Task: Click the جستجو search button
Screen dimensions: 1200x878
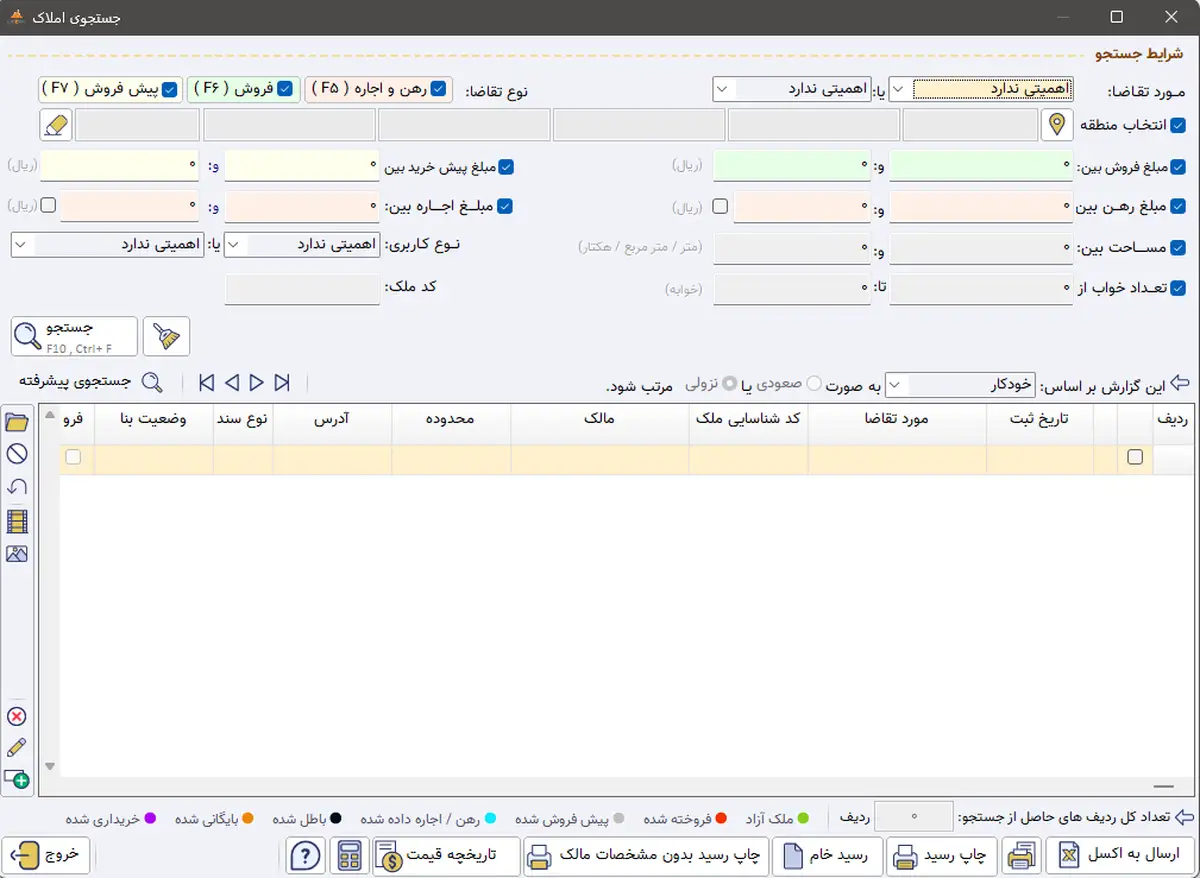Action: (75, 336)
